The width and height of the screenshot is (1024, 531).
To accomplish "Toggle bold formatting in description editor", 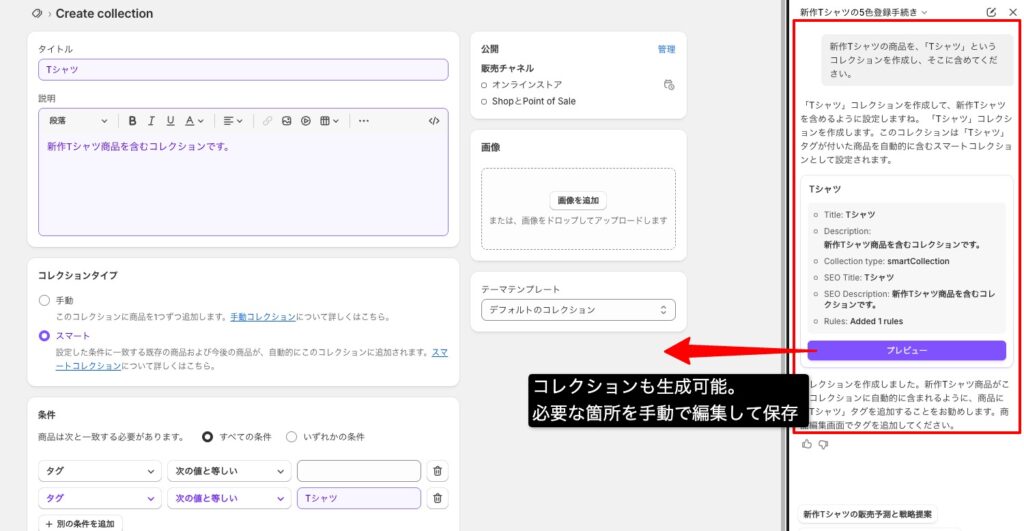I will 132,121.
